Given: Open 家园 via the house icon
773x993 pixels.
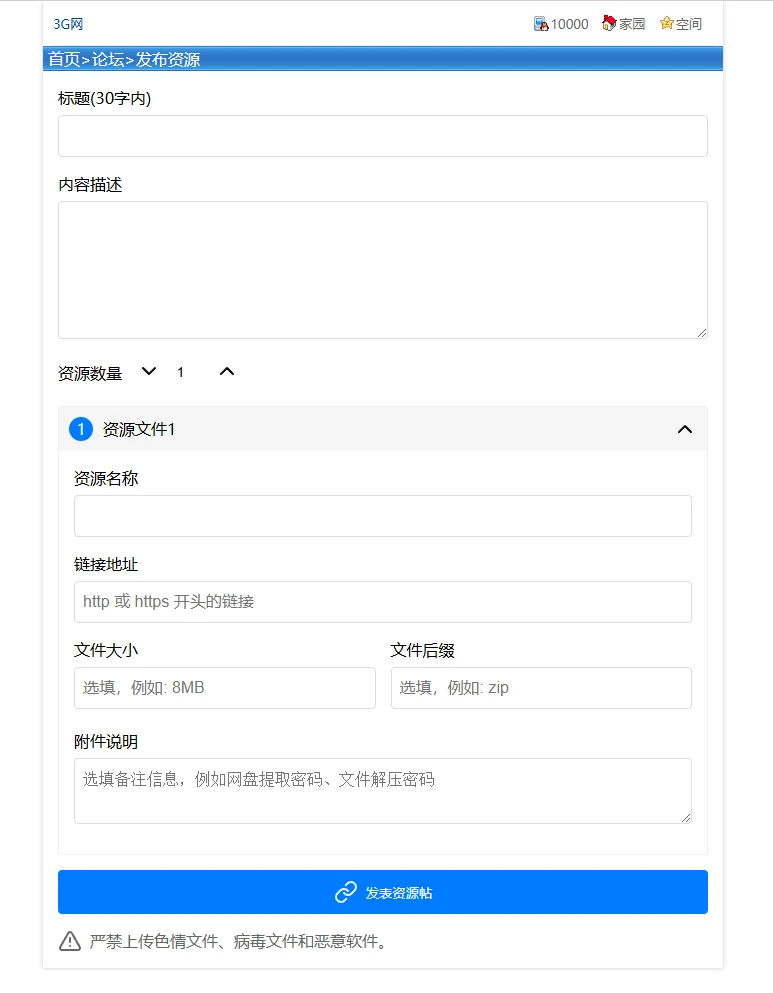Looking at the screenshot, I should [x=609, y=24].
